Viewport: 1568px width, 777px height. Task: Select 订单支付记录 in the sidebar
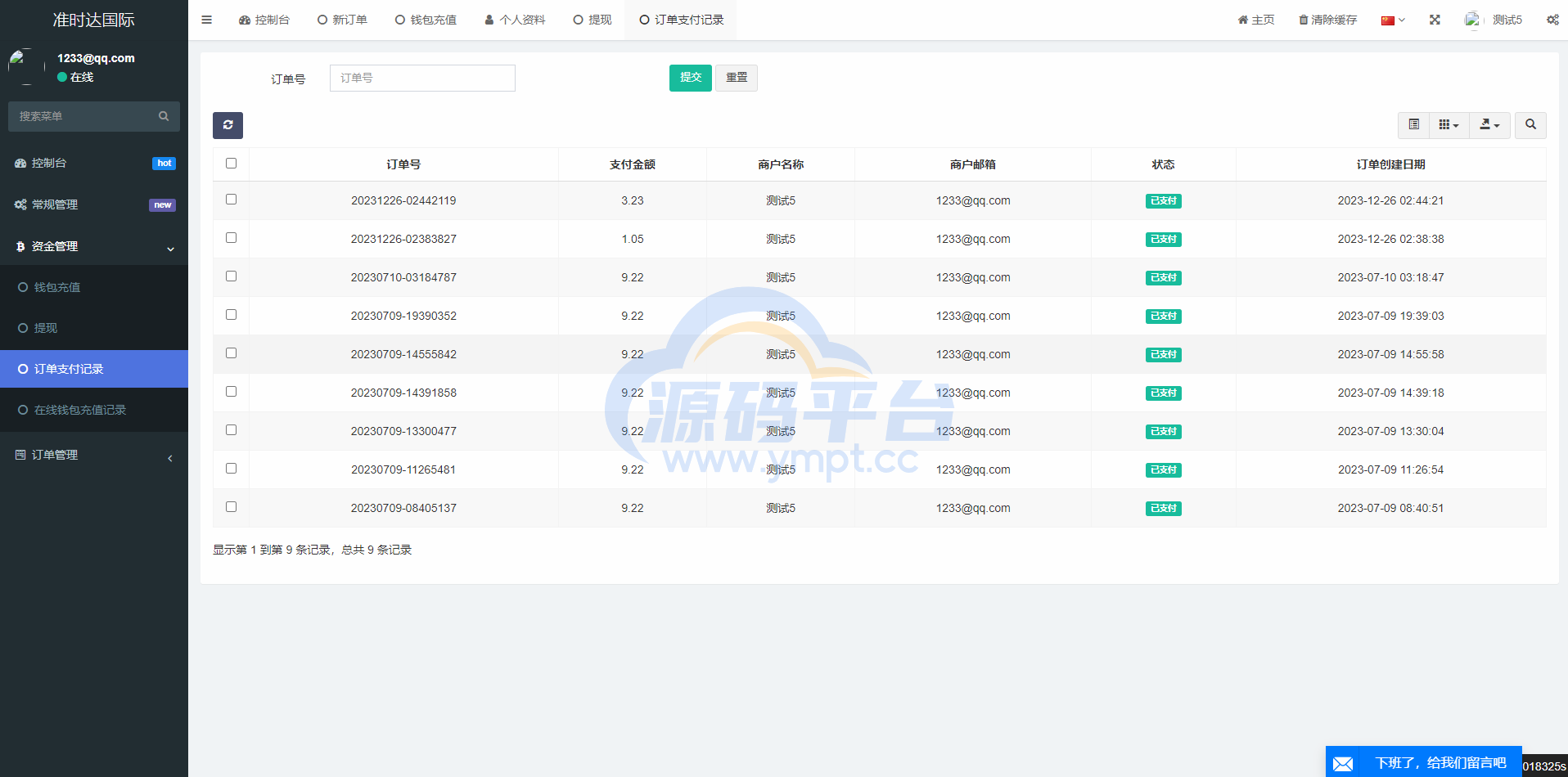pos(94,369)
